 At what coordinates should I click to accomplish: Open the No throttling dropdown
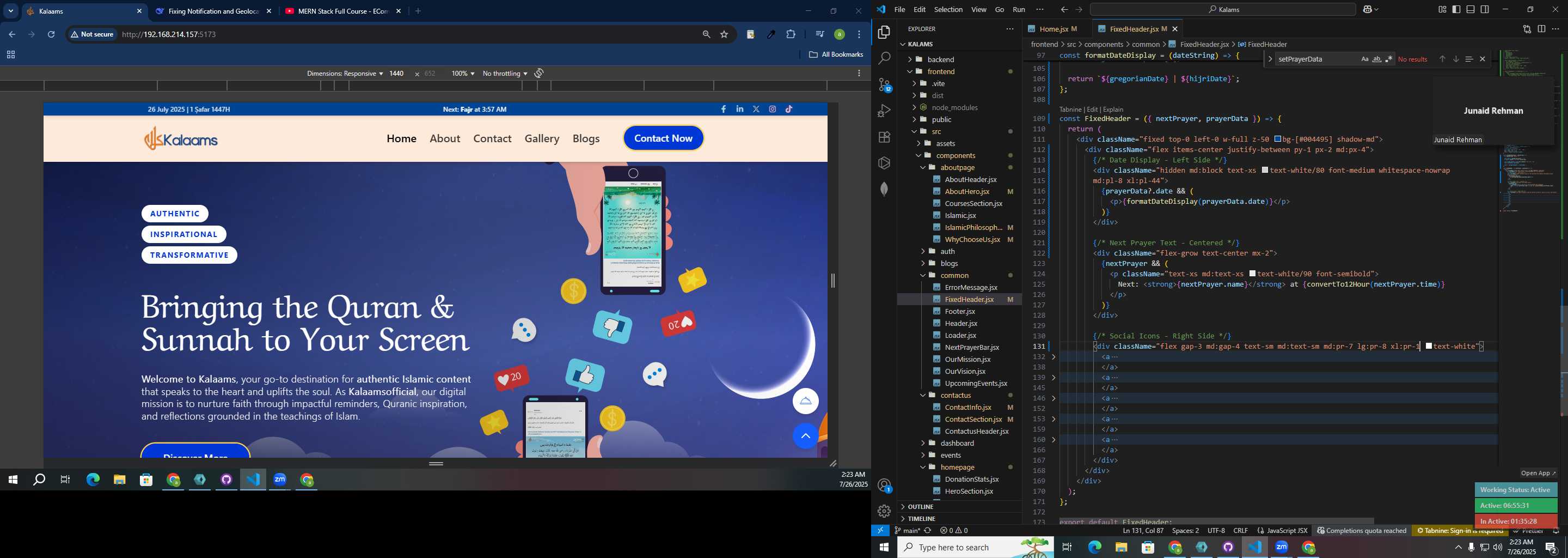pos(505,73)
